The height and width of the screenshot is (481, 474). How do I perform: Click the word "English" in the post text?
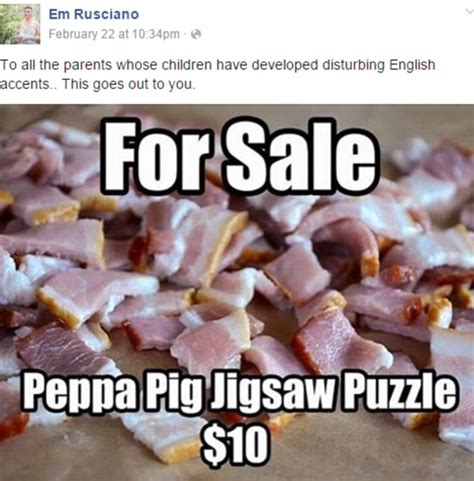(x=412, y=65)
